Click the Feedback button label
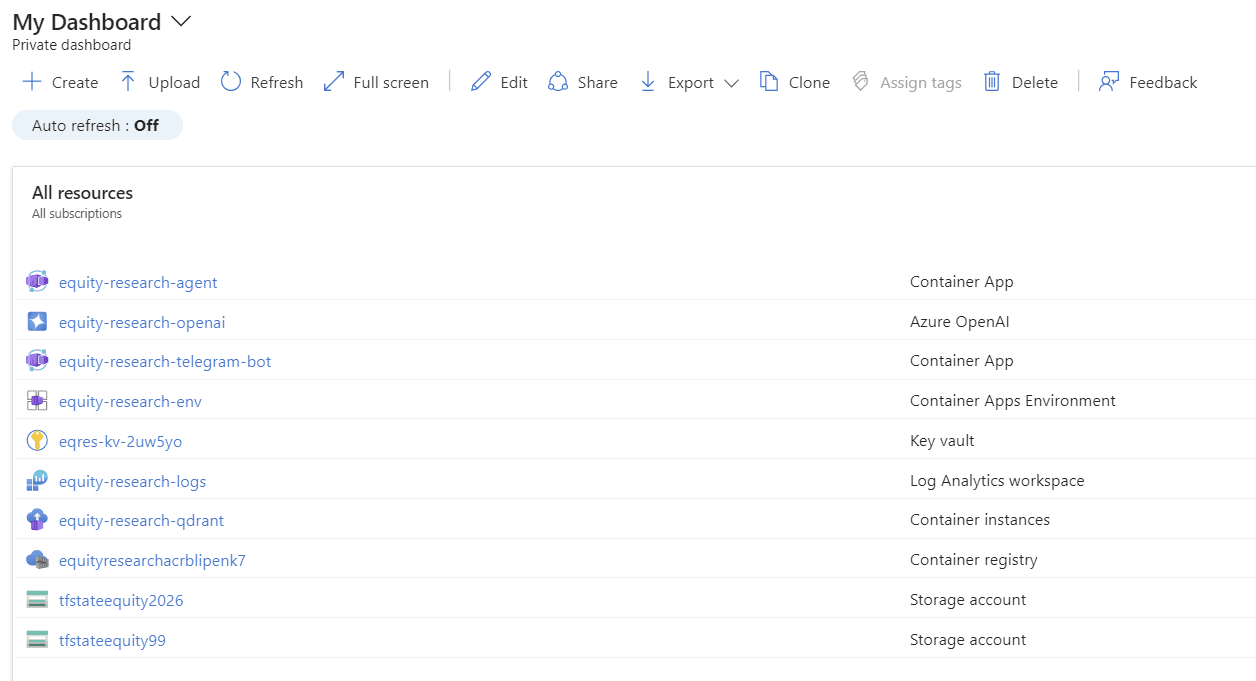Image resolution: width=1256 pixels, height=681 pixels. (x=1163, y=83)
